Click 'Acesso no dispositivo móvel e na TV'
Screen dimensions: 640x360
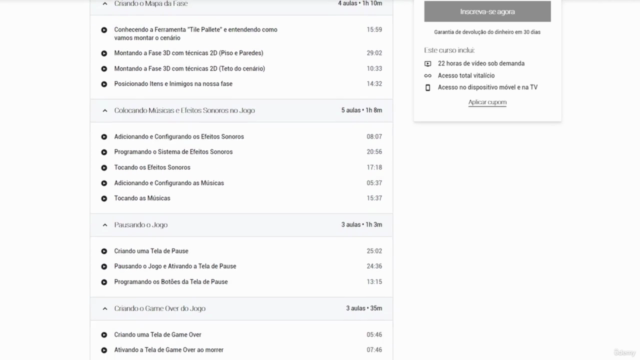pyautogui.click(x=488, y=87)
